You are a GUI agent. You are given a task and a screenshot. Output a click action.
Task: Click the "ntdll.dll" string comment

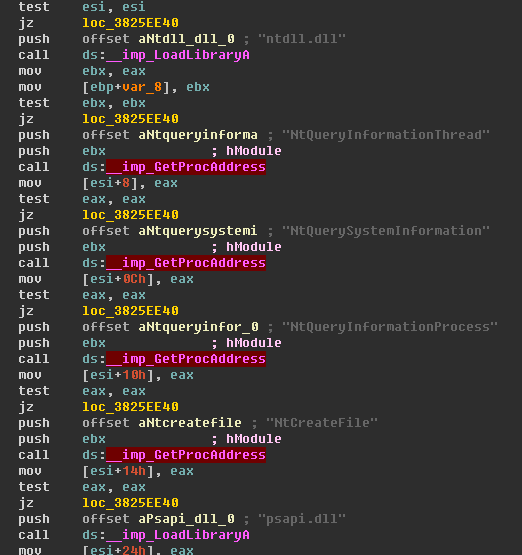(302, 39)
